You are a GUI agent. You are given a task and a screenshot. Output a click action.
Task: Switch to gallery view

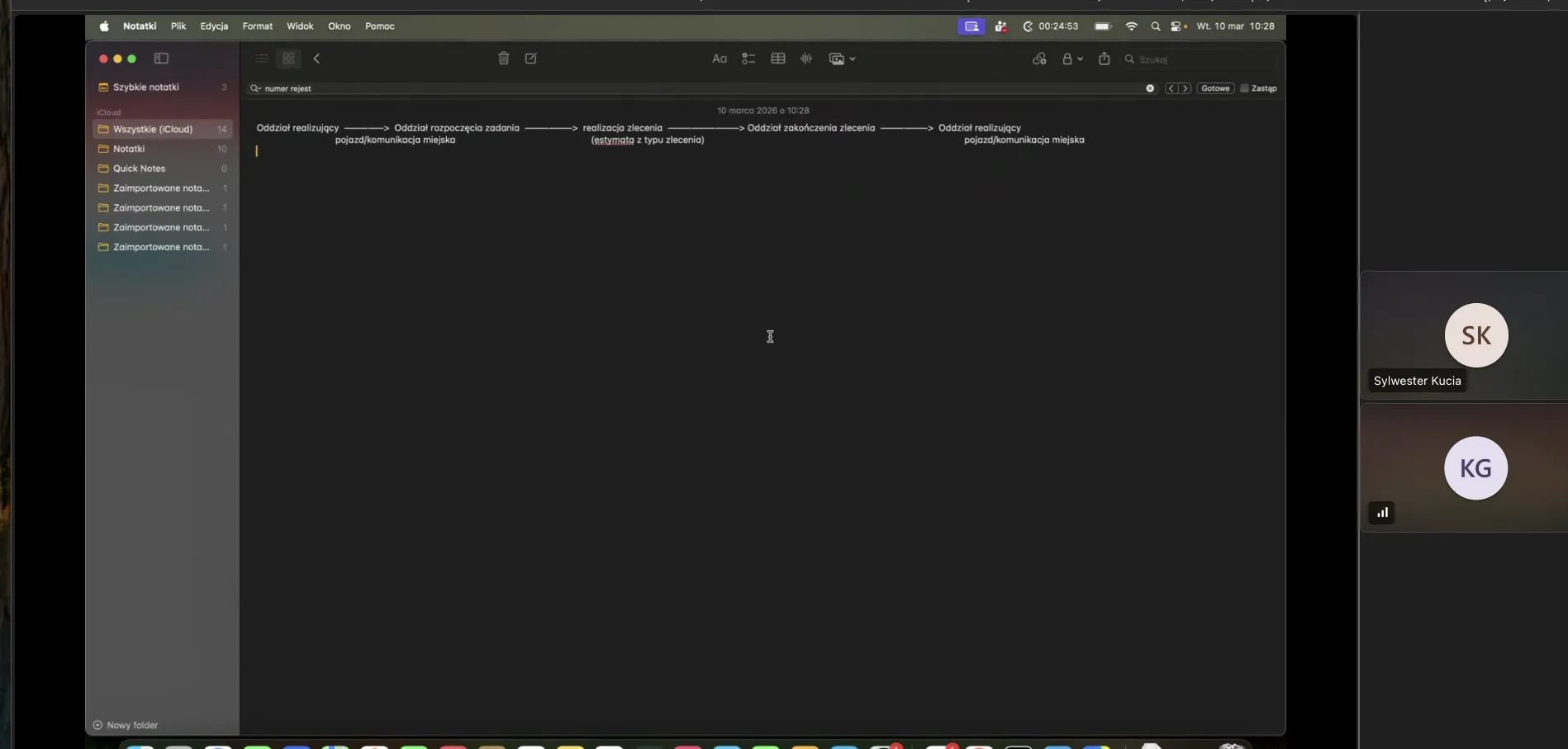[288, 59]
